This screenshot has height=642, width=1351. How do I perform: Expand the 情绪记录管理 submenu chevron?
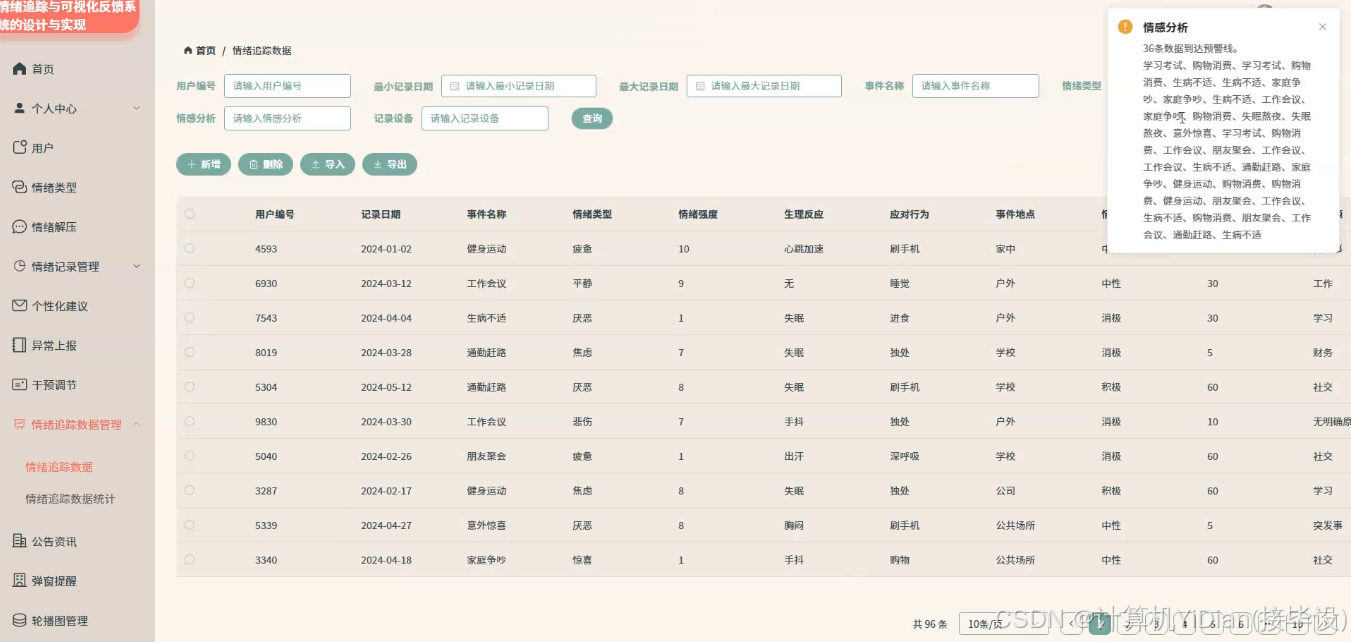pyautogui.click(x=137, y=266)
